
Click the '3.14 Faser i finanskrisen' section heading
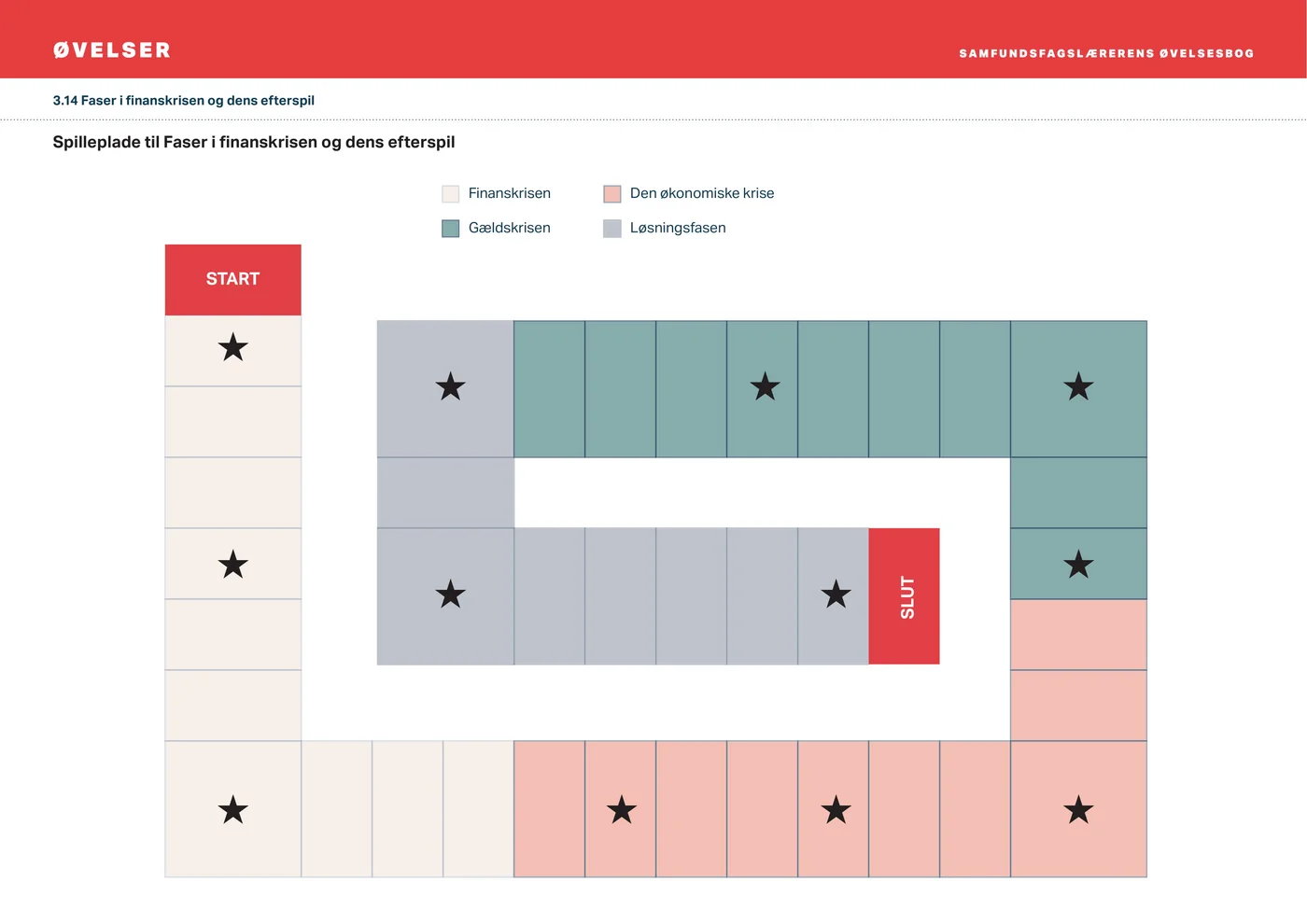(184, 101)
